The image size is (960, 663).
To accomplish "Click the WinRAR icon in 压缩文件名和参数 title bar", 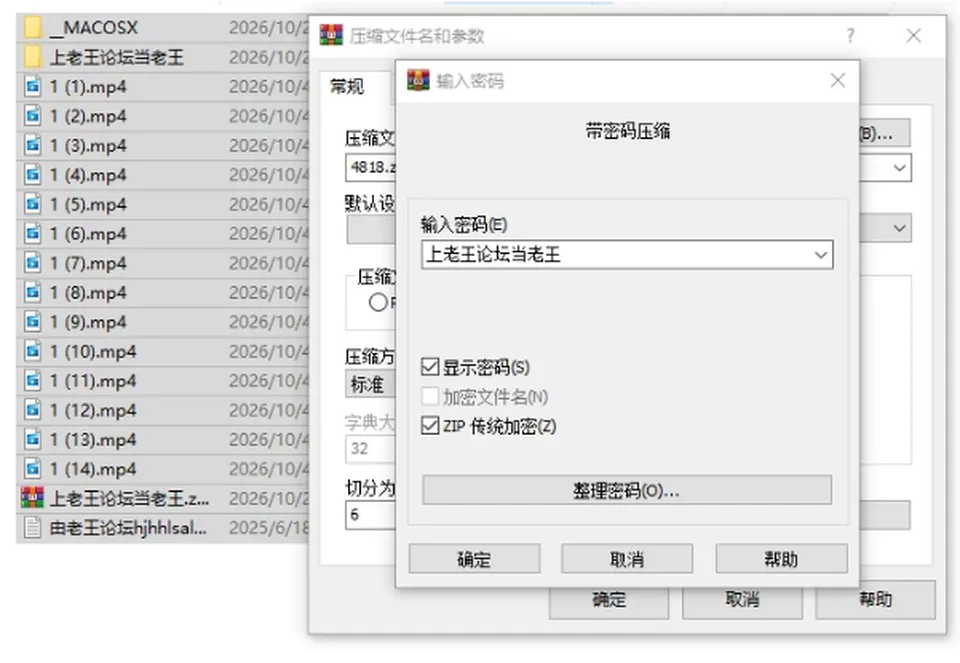I will [x=331, y=36].
